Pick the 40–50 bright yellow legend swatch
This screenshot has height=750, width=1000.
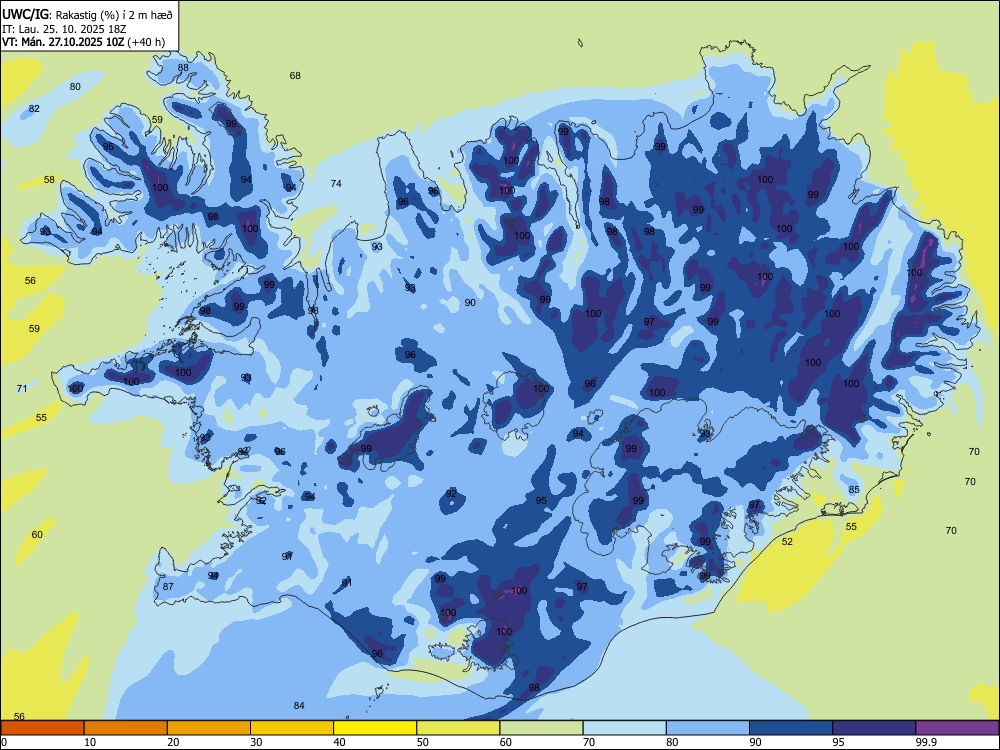coord(375,728)
